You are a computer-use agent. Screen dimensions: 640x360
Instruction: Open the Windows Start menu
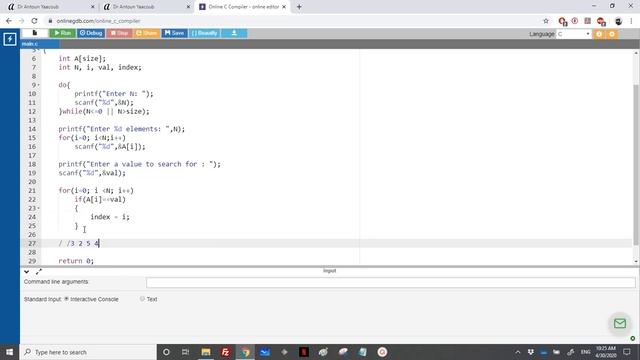9,352
